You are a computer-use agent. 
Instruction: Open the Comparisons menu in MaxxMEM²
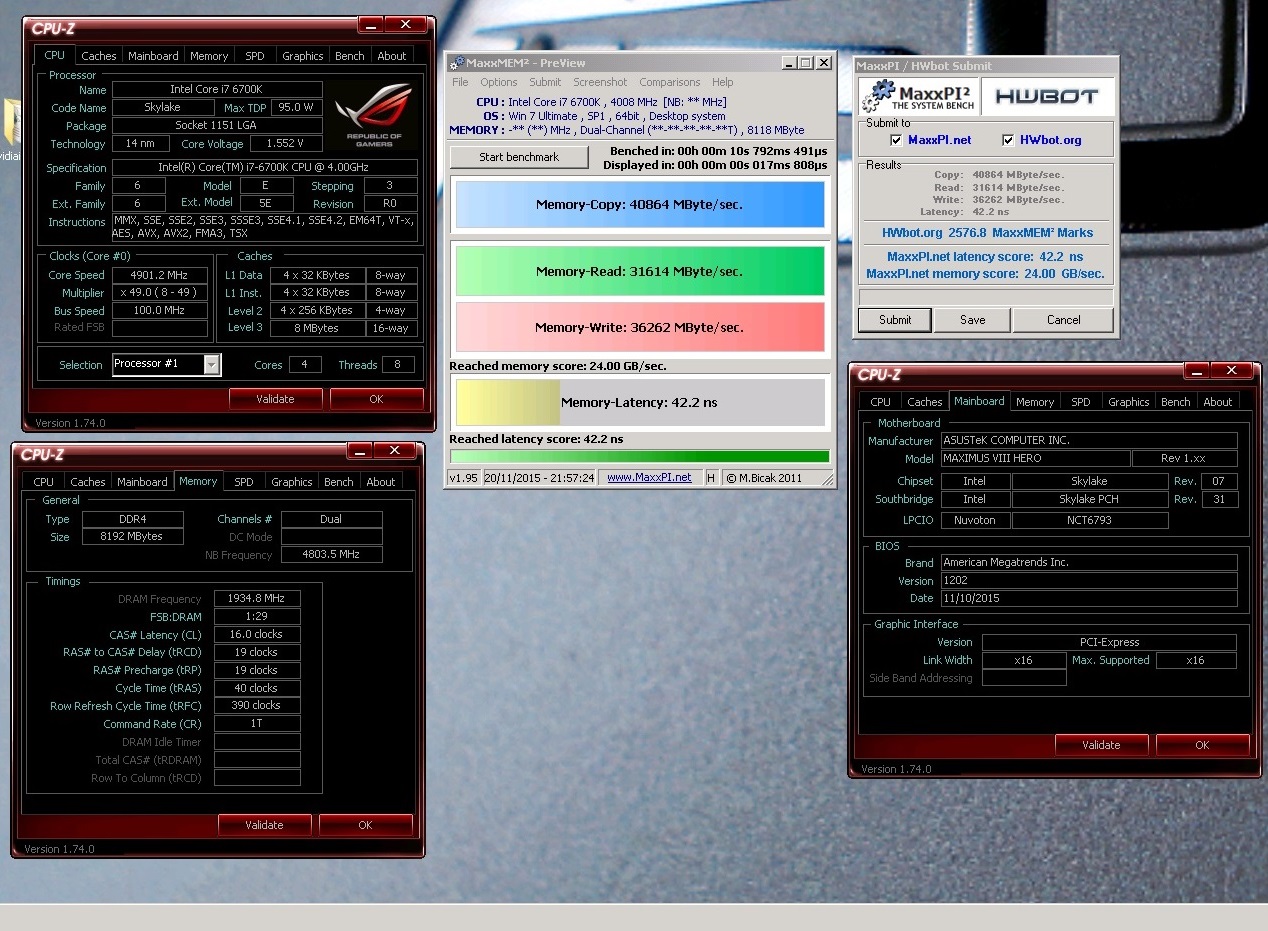tap(669, 82)
